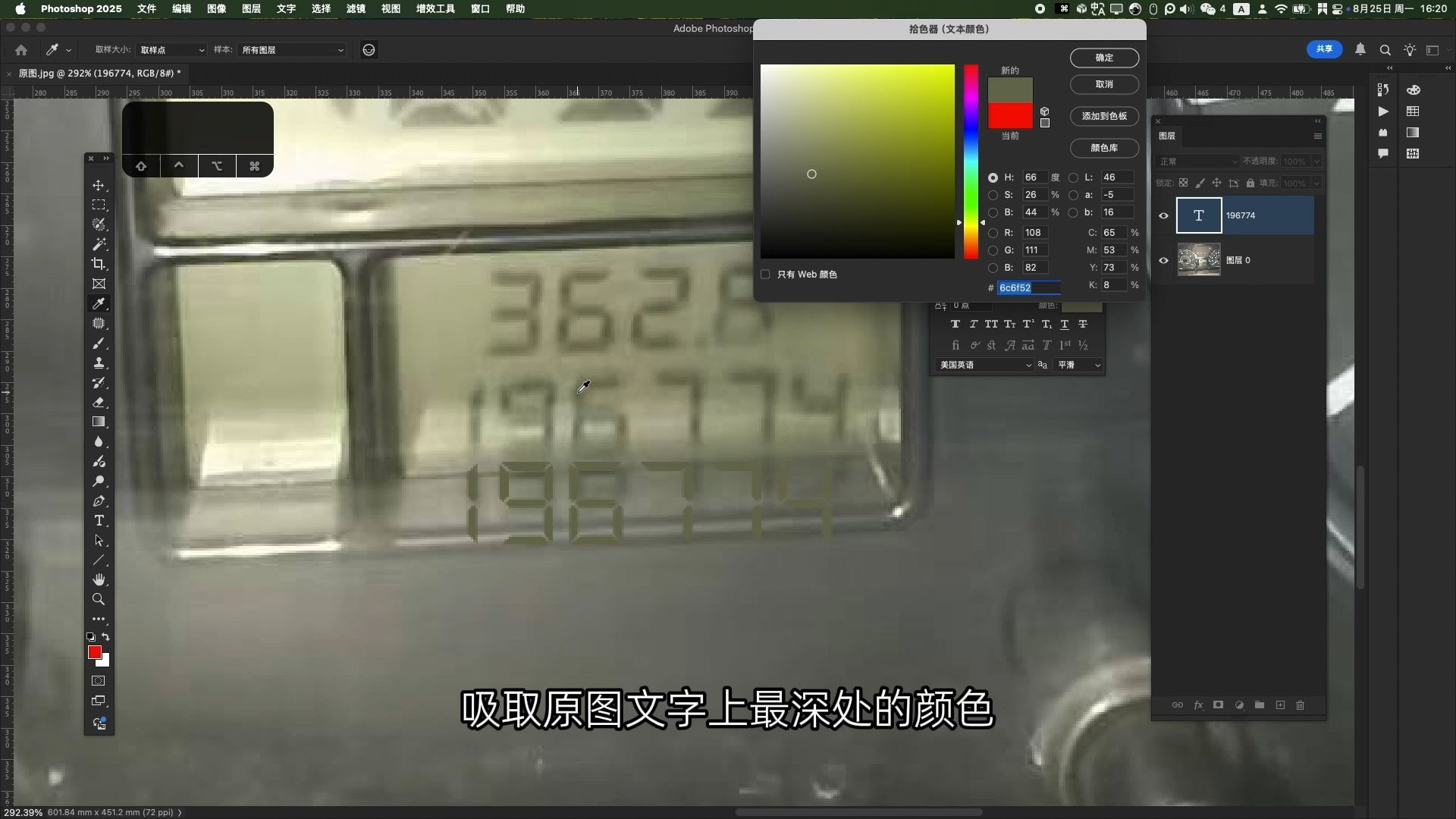Viewport: 1456px width, 819px height.
Task: Select the Hand tool
Action: pos(99,580)
